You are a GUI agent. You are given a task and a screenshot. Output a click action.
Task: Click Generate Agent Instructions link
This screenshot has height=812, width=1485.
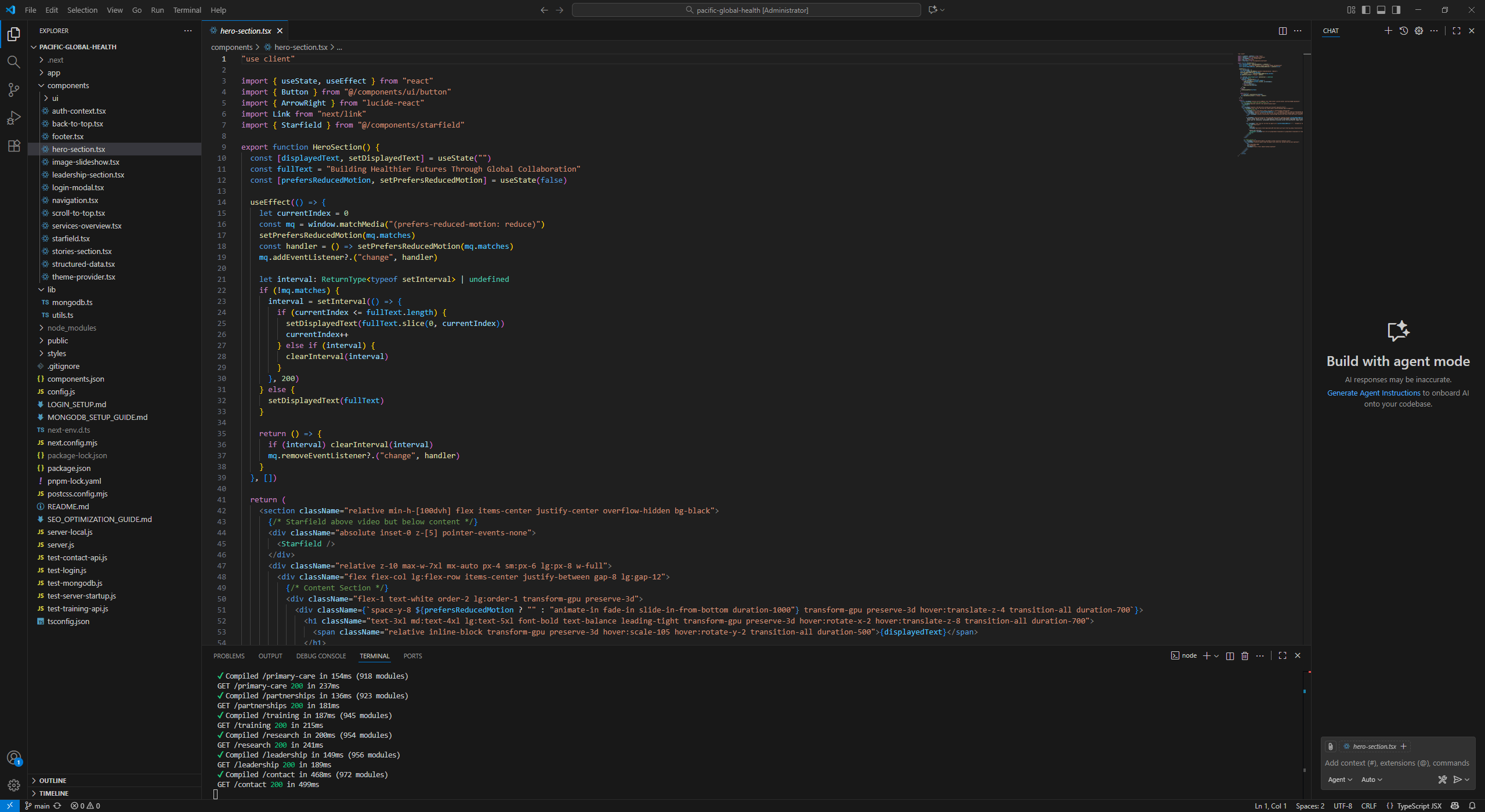click(x=1373, y=393)
